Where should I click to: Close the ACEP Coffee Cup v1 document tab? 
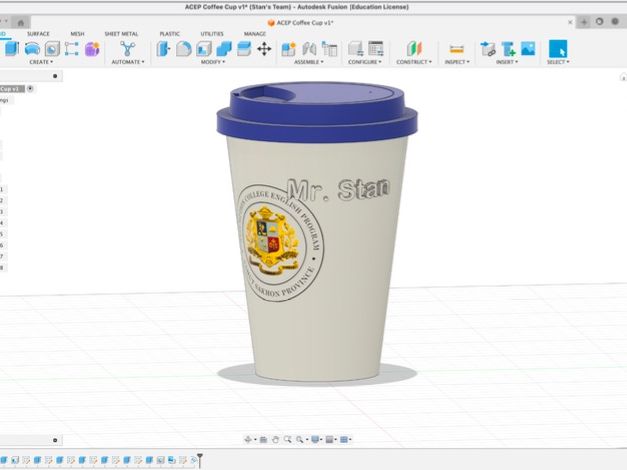tap(570, 22)
